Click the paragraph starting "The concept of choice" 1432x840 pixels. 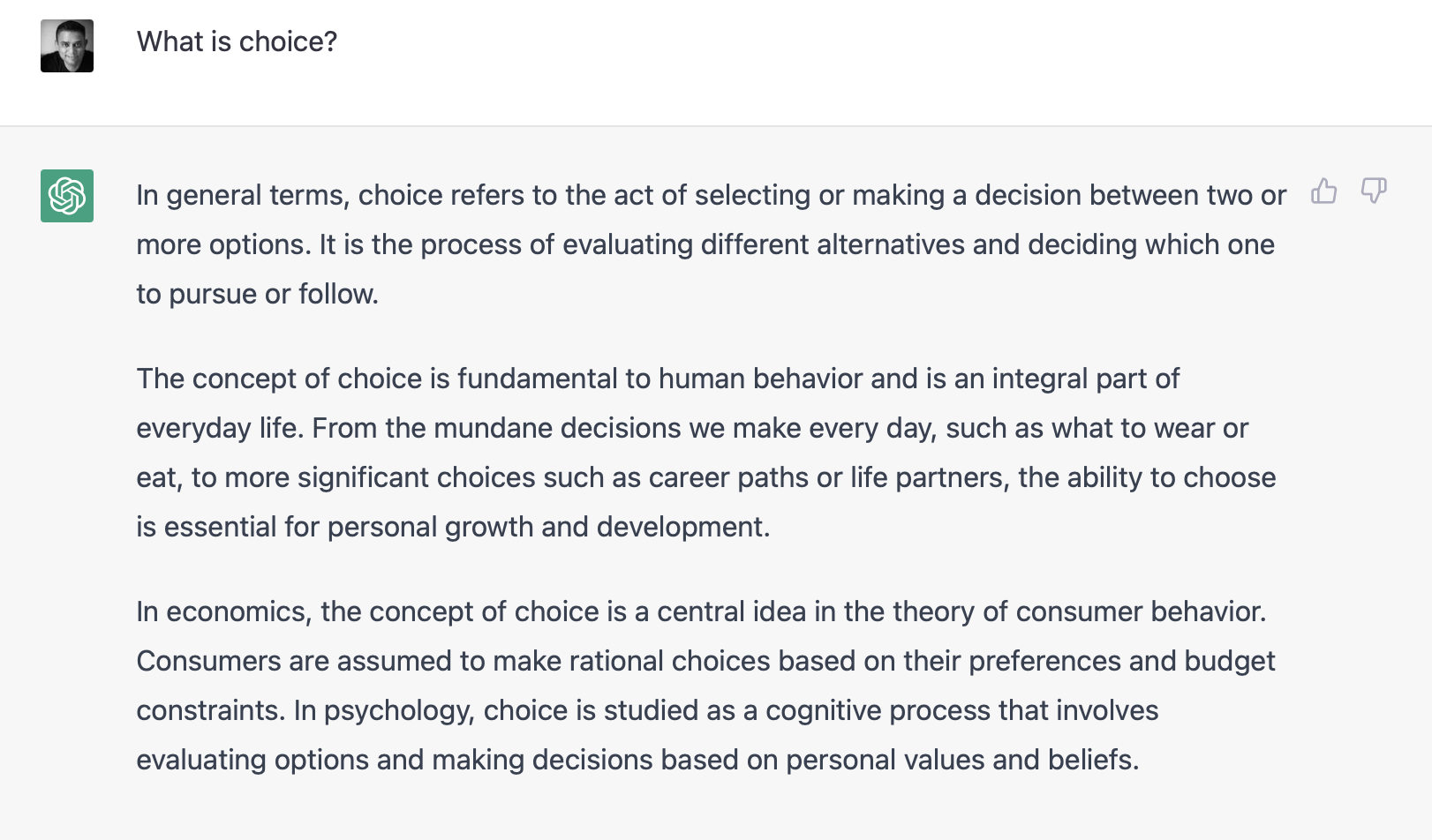coord(706,453)
